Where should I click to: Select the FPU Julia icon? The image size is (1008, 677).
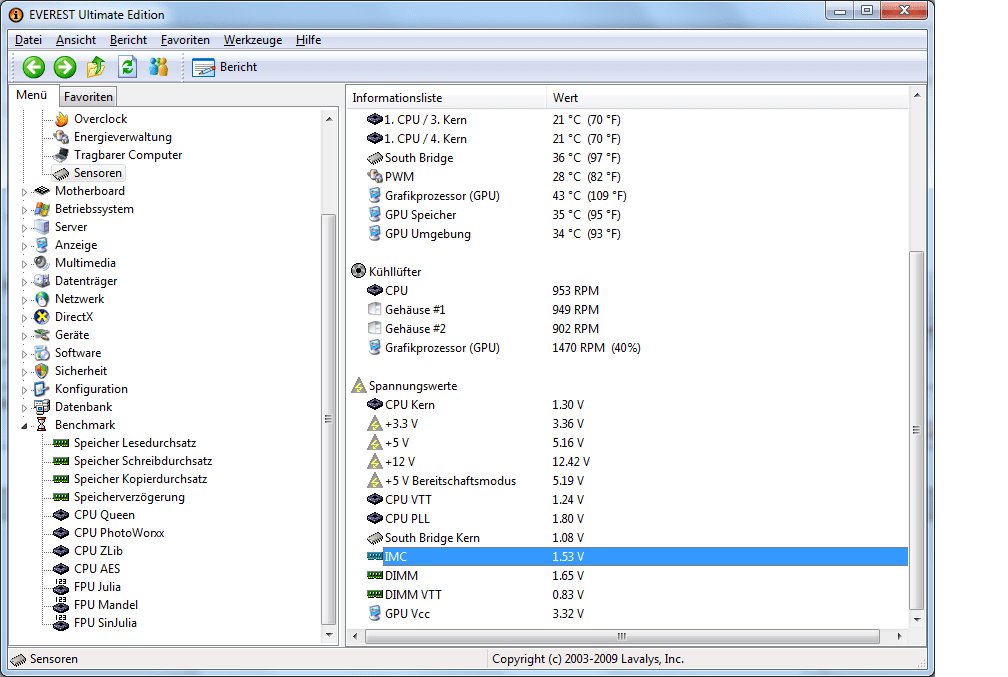pyautogui.click(x=61, y=586)
